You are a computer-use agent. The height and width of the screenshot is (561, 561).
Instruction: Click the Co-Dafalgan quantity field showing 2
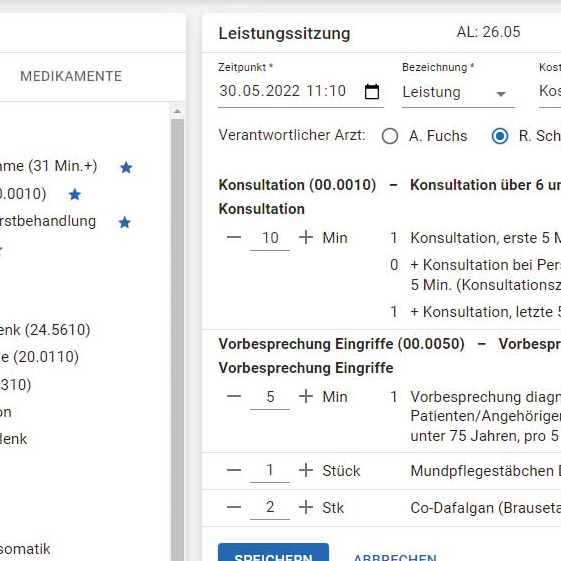[x=270, y=507]
